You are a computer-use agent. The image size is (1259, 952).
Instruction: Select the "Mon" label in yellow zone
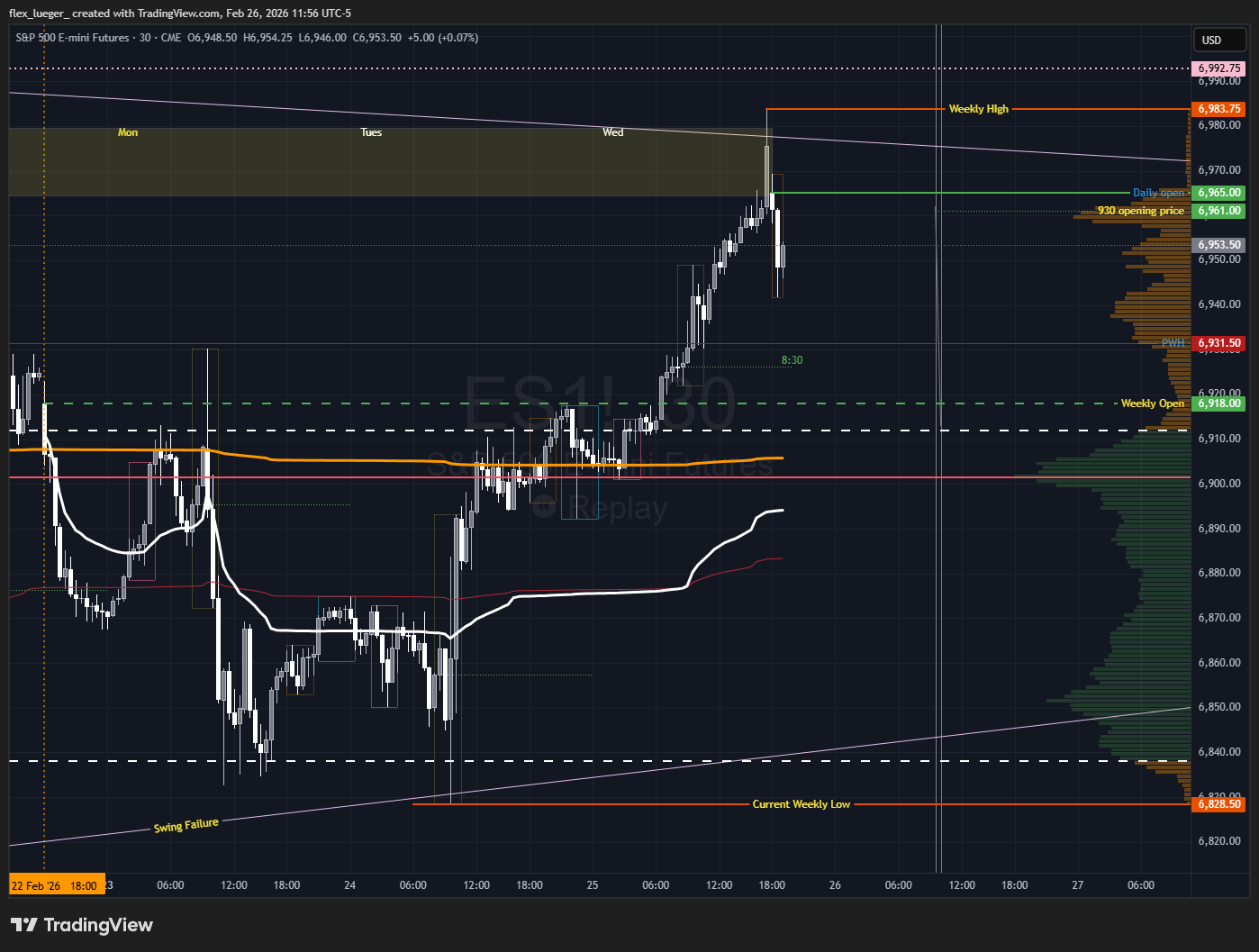(x=128, y=132)
